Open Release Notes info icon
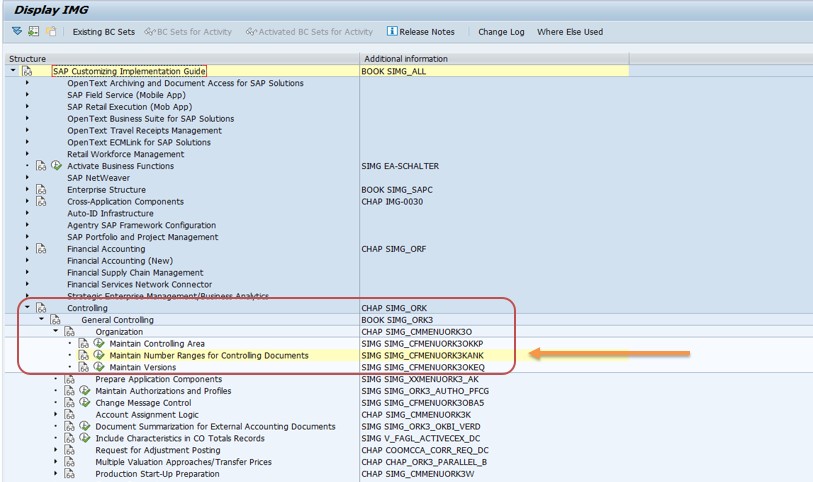The width and height of the screenshot is (813, 482). [392, 31]
